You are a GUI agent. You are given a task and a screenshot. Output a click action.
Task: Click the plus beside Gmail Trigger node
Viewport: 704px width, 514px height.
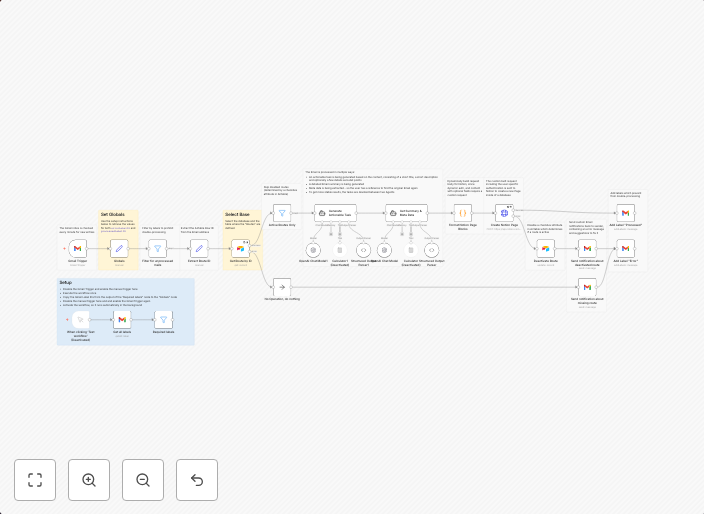click(x=64, y=248)
